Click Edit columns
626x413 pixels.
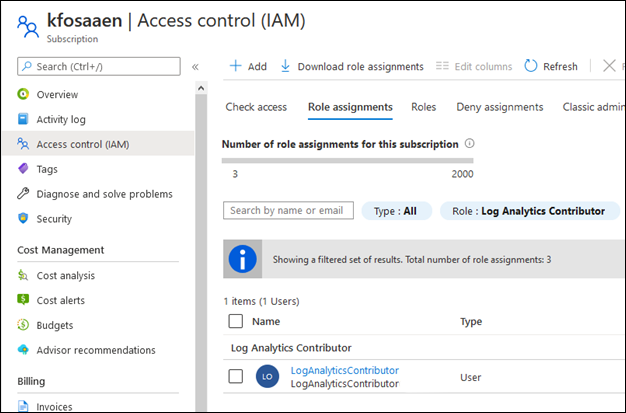pyautogui.click(x=474, y=66)
